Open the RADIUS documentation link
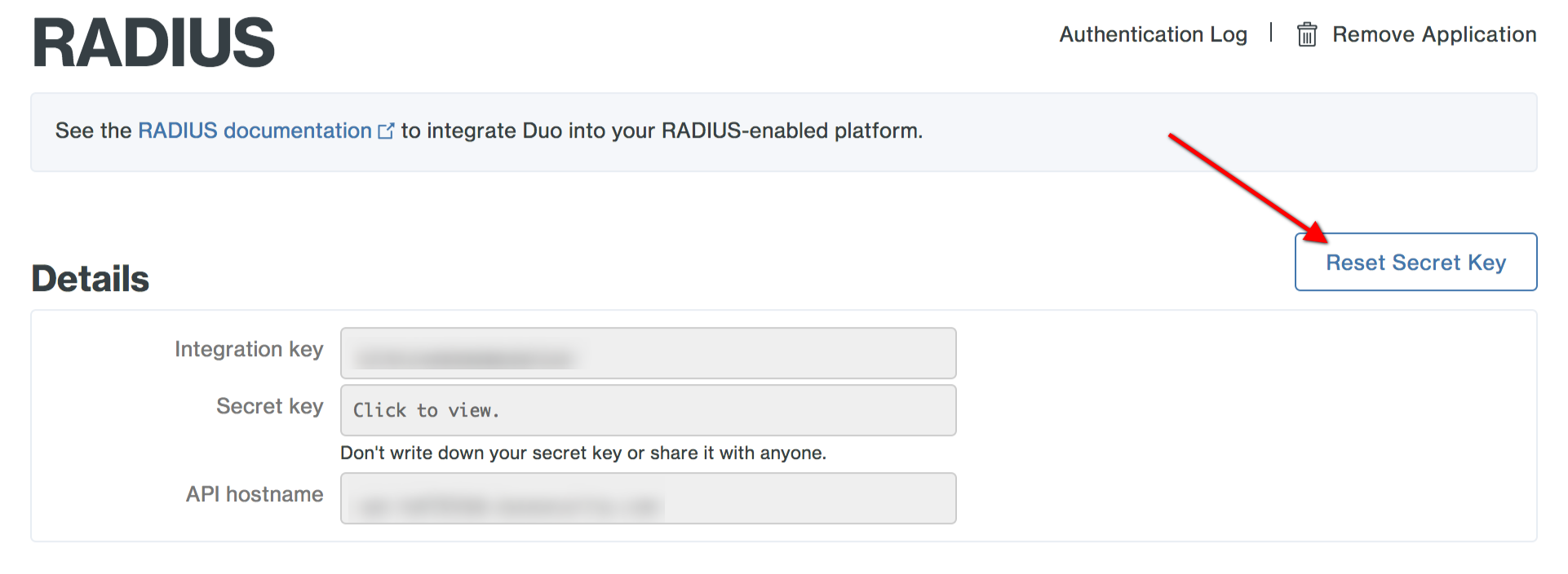Viewport: 1568px width, 574px height. click(x=253, y=130)
